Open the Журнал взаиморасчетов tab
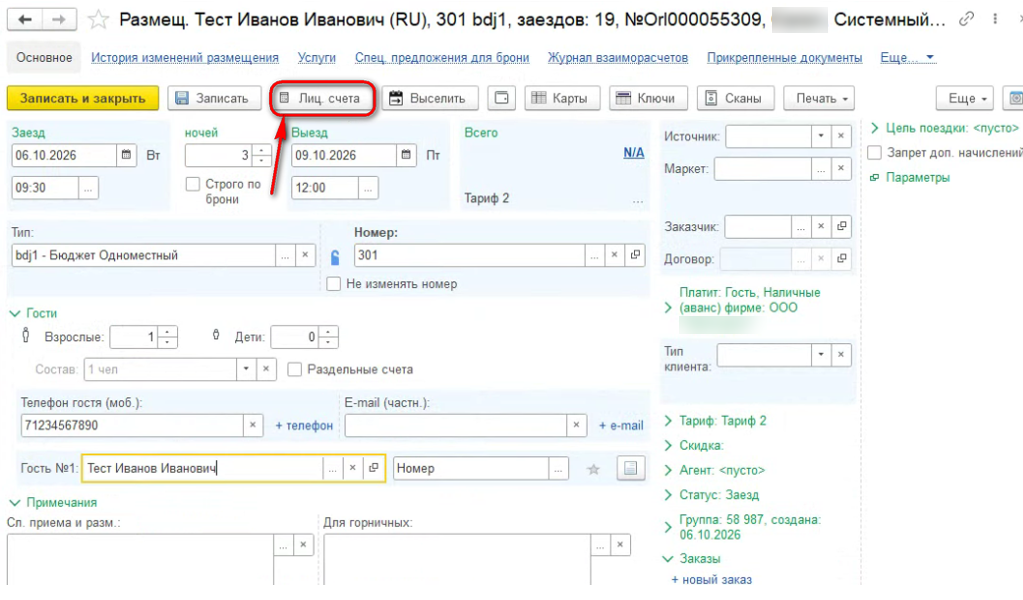Viewport: 1023px width, 600px height. coord(618,57)
